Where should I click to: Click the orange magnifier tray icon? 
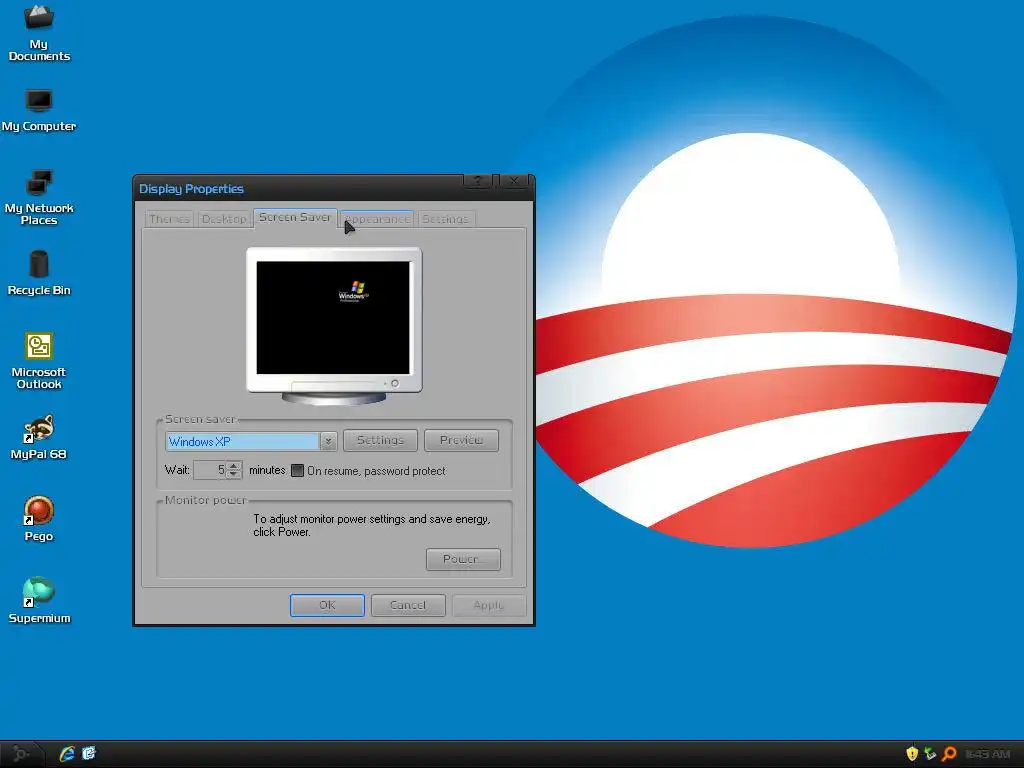tap(950, 754)
